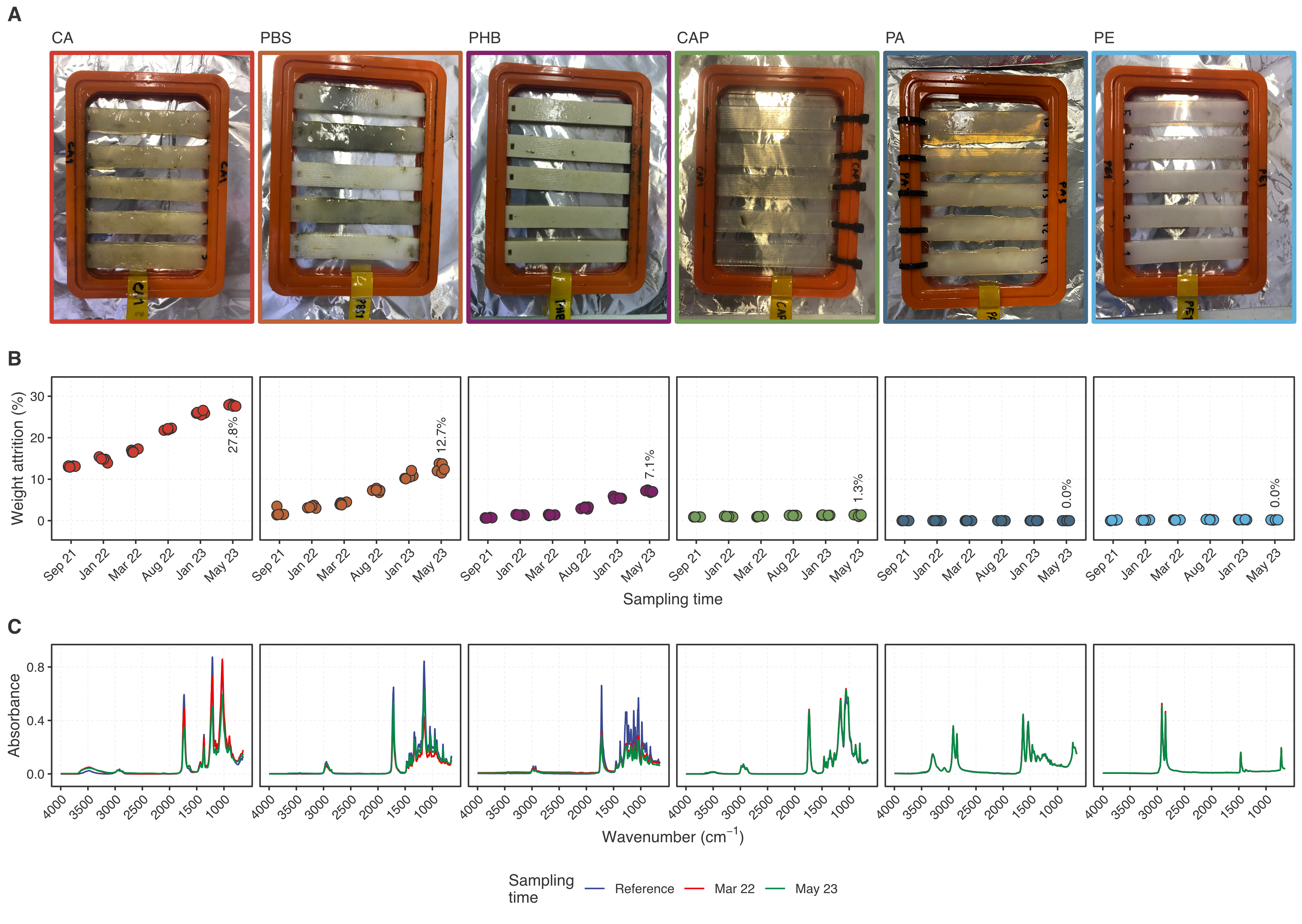Click the 12.7% label in PBS plot

tap(441, 435)
